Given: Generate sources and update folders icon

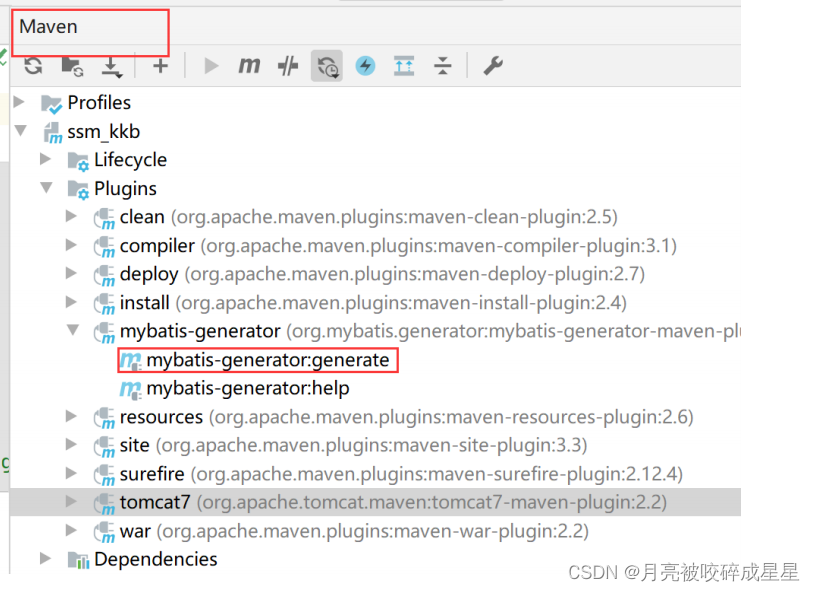Looking at the screenshot, I should click(72, 67).
